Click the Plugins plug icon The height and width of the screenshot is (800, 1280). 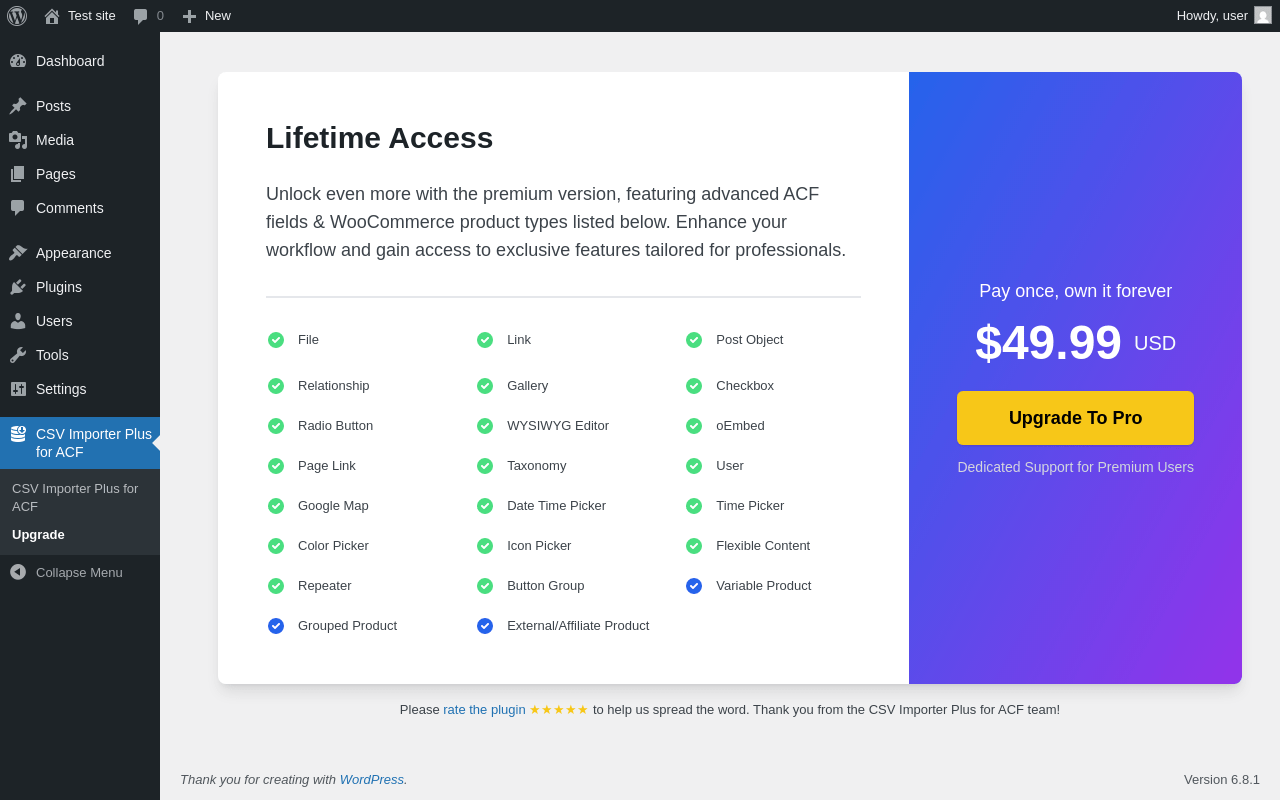point(18,287)
